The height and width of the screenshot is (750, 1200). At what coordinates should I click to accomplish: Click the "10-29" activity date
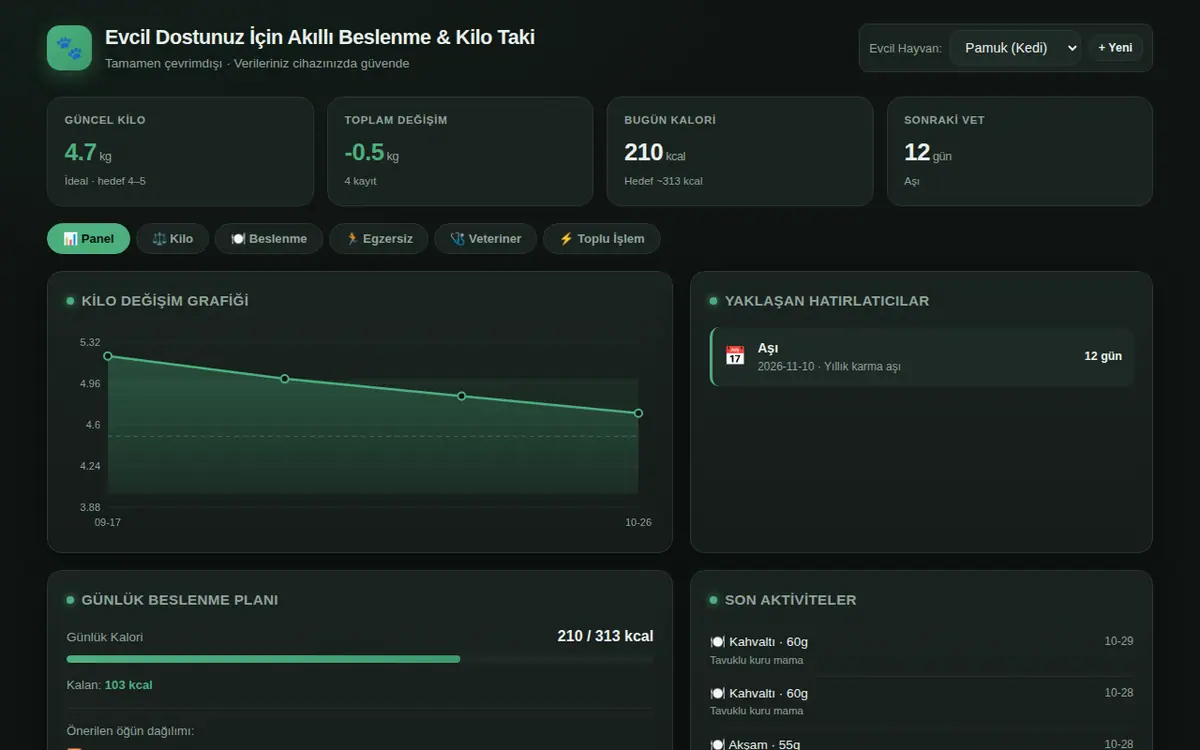[1119, 641]
